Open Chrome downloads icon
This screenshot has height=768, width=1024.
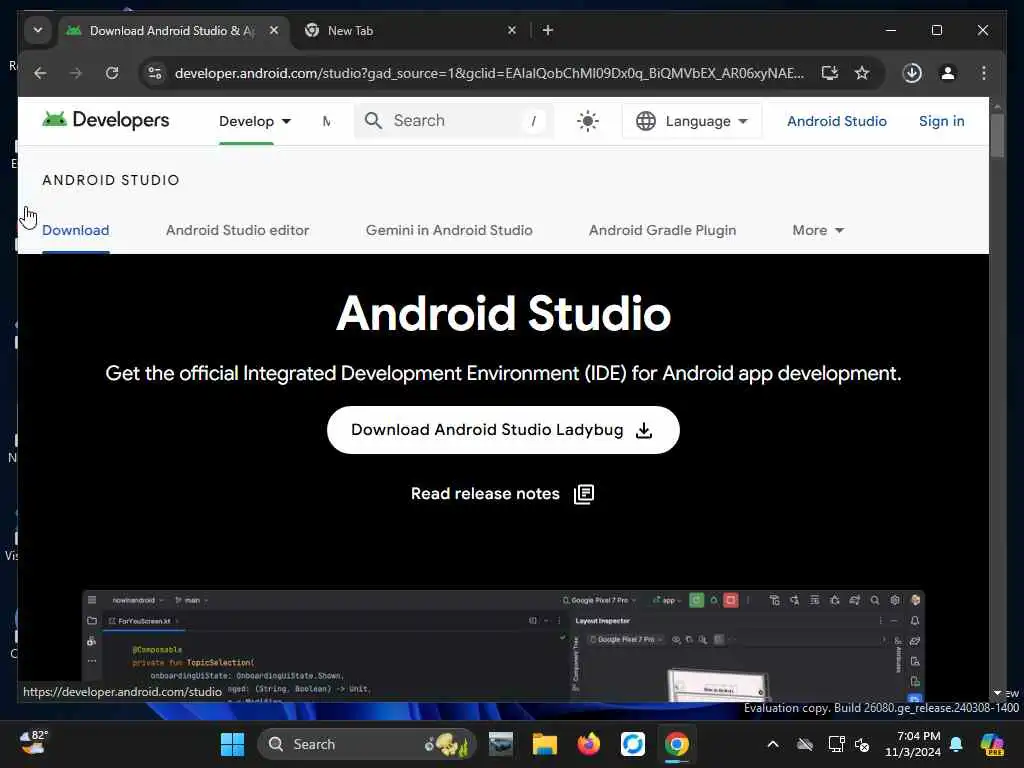912,73
